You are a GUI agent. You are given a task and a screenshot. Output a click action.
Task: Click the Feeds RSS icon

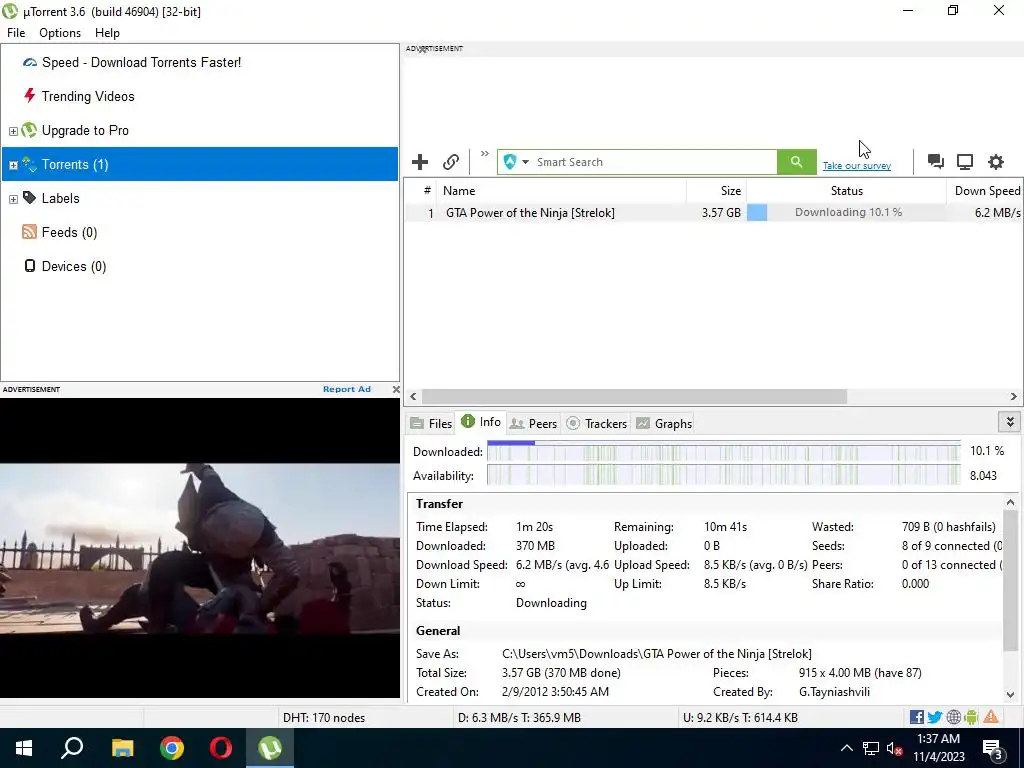[29, 232]
